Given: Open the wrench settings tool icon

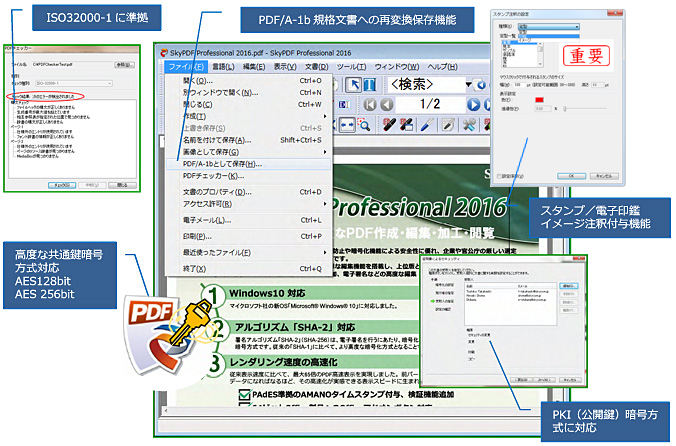Looking at the screenshot, I should 469,125.
